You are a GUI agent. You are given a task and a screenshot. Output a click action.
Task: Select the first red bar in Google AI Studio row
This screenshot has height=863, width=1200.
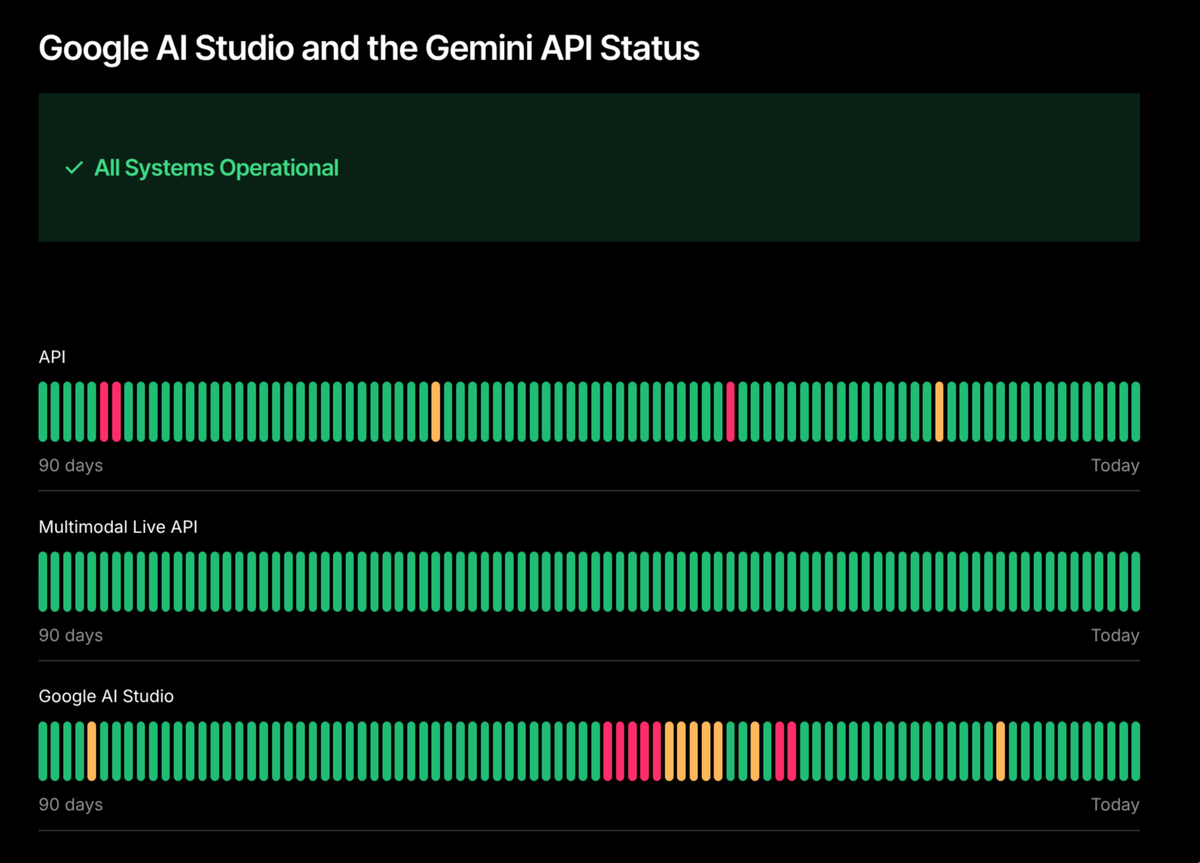(608, 751)
